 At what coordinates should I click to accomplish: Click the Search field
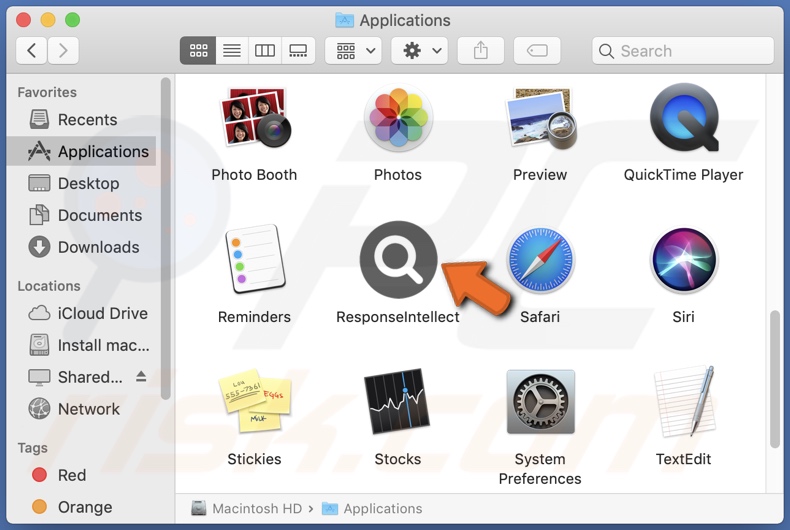click(x=683, y=50)
